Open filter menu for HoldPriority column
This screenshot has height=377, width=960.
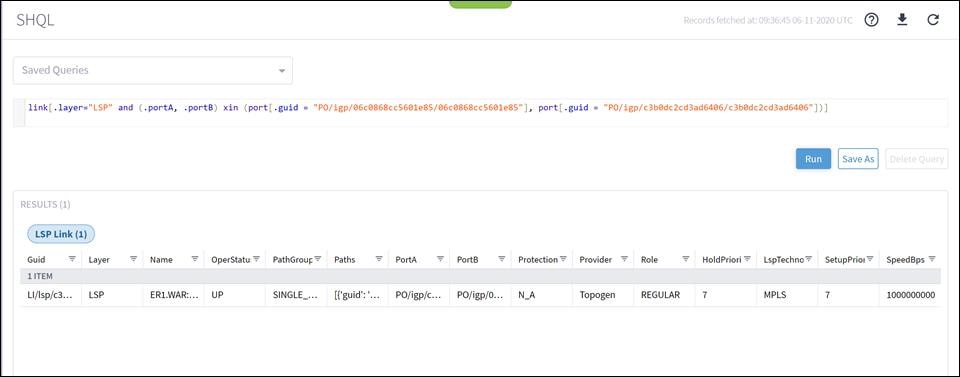[747, 259]
